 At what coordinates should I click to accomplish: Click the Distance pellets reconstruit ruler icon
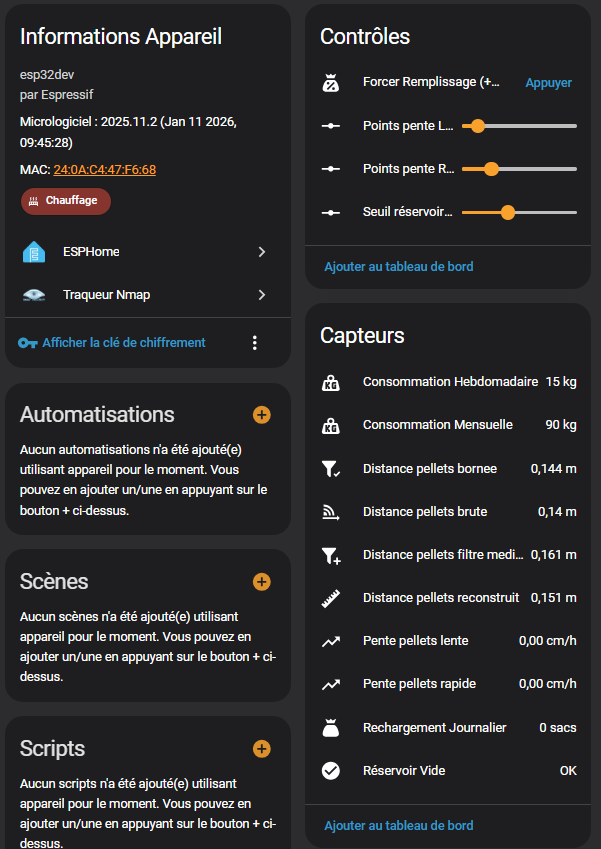point(331,598)
